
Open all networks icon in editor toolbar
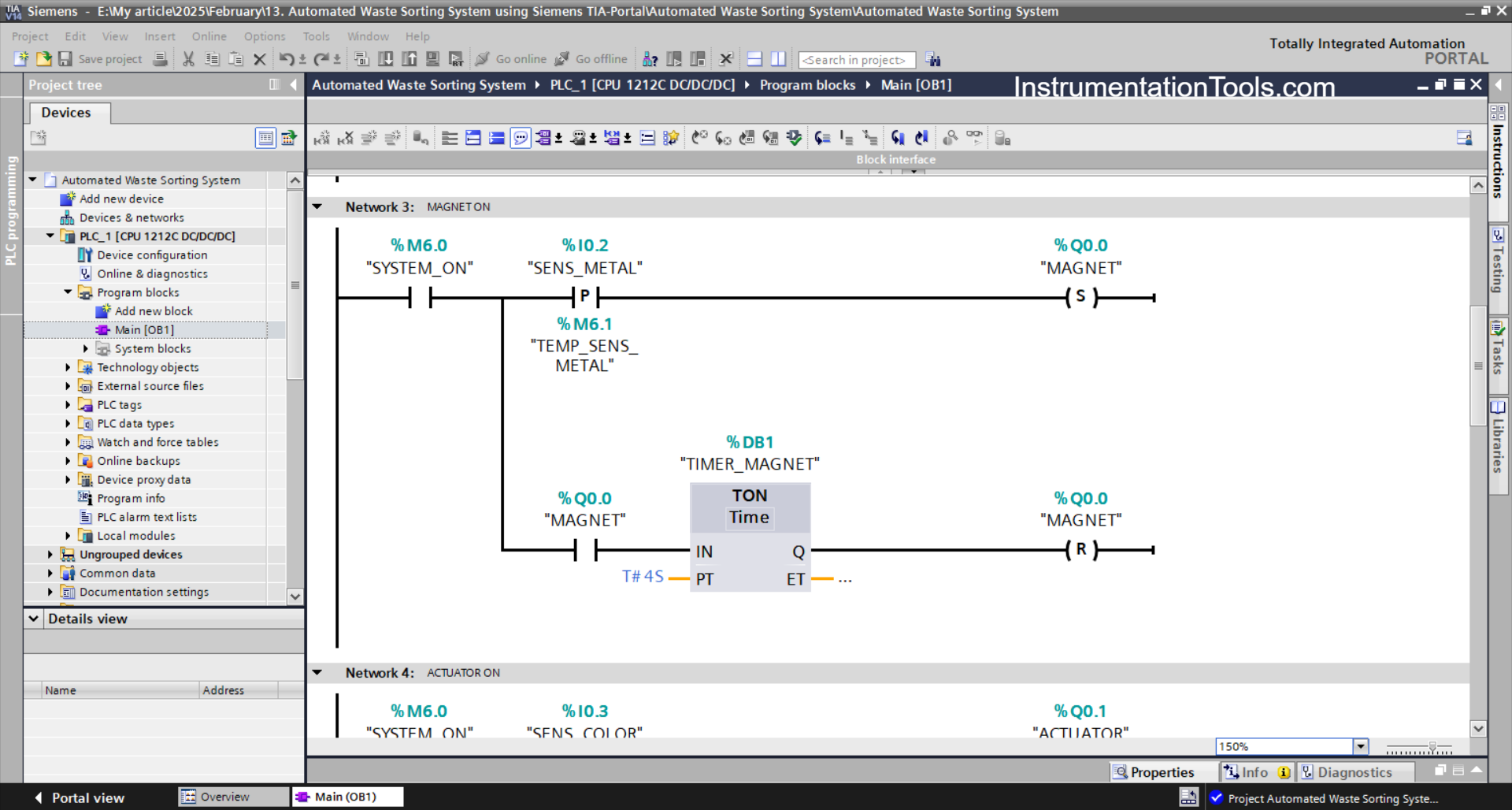(473, 138)
